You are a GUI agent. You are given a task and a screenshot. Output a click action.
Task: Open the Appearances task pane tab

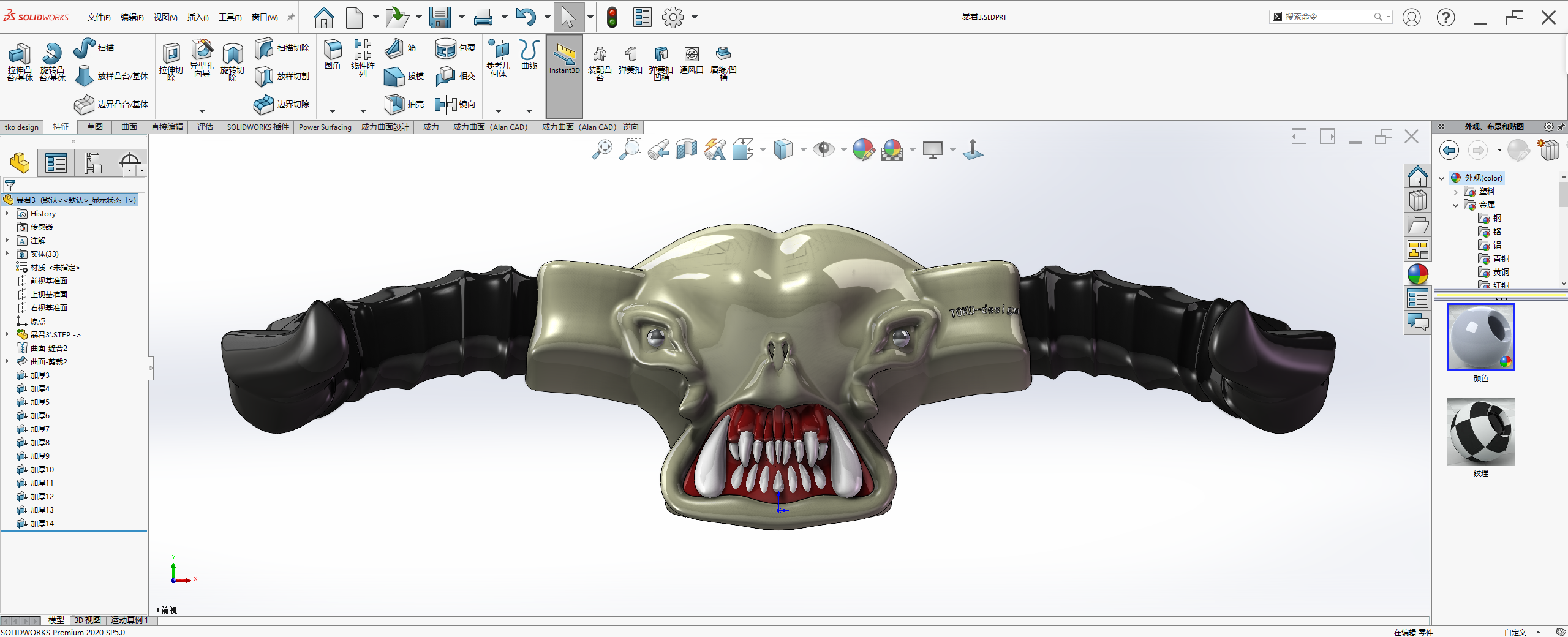1418,274
